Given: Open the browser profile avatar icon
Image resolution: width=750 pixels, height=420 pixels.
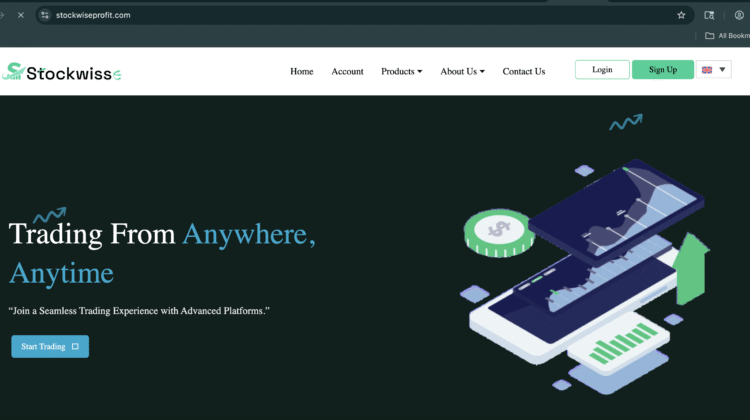Looking at the screenshot, I should click(739, 15).
